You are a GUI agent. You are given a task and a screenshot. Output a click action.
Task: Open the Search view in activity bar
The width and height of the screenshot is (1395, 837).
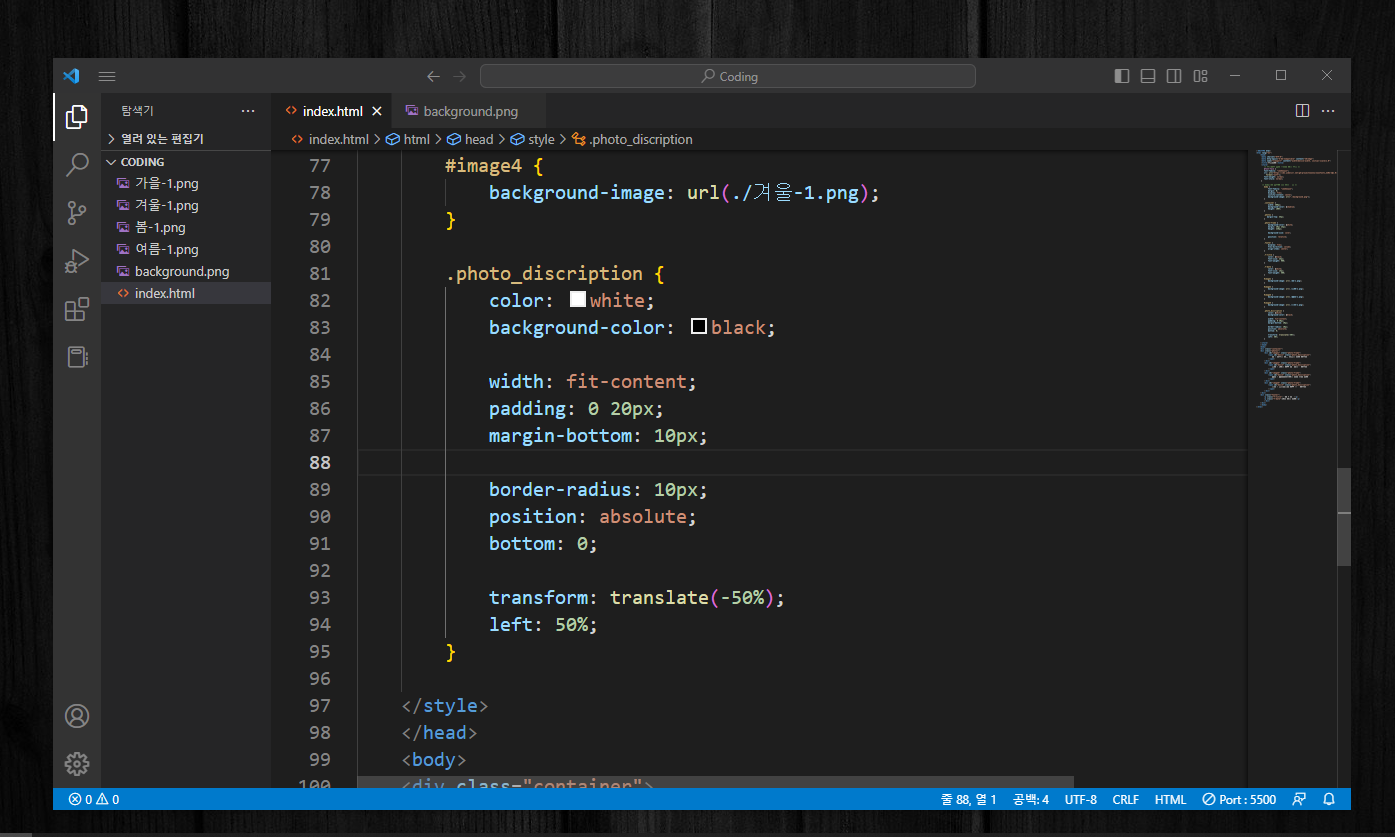click(77, 165)
